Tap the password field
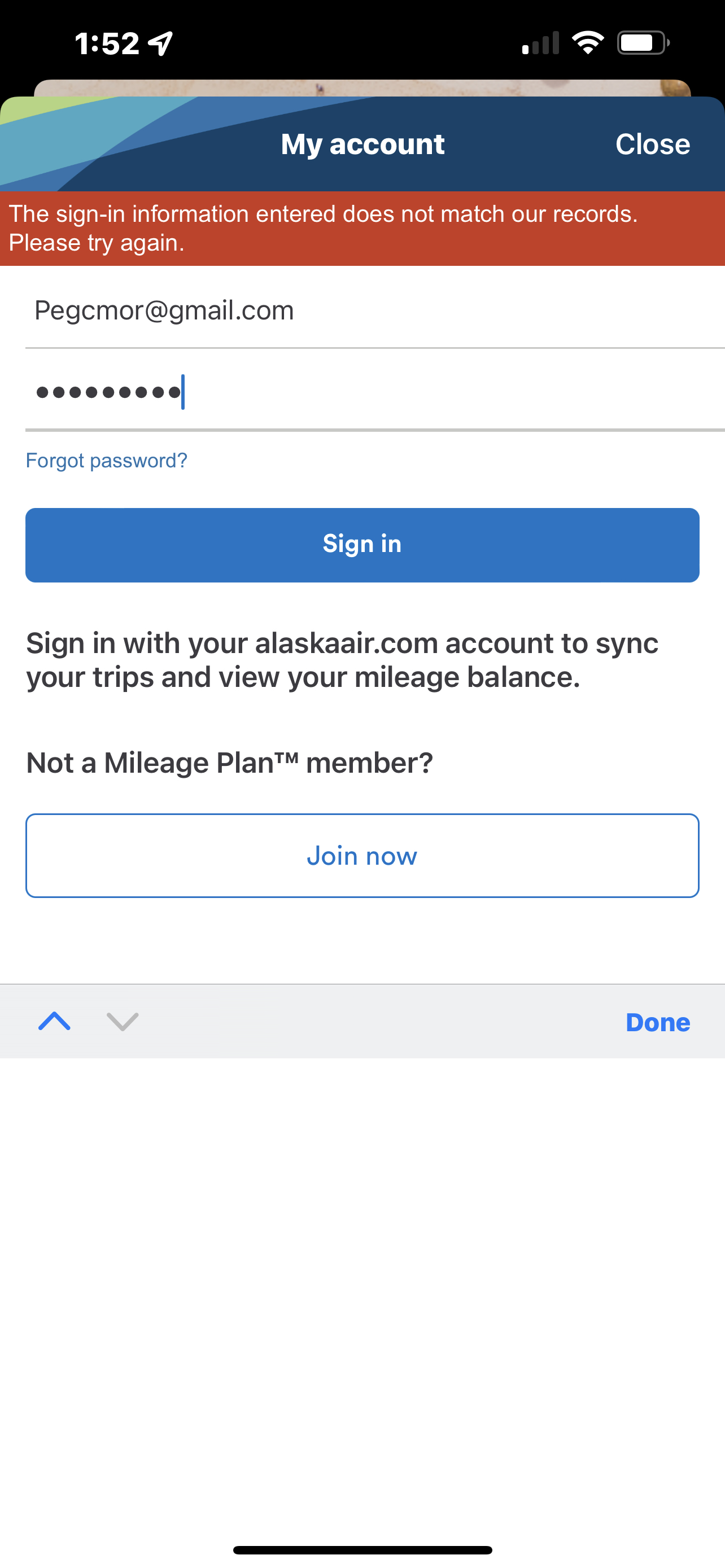Image resolution: width=725 pixels, height=1568 pixels. coord(375,391)
